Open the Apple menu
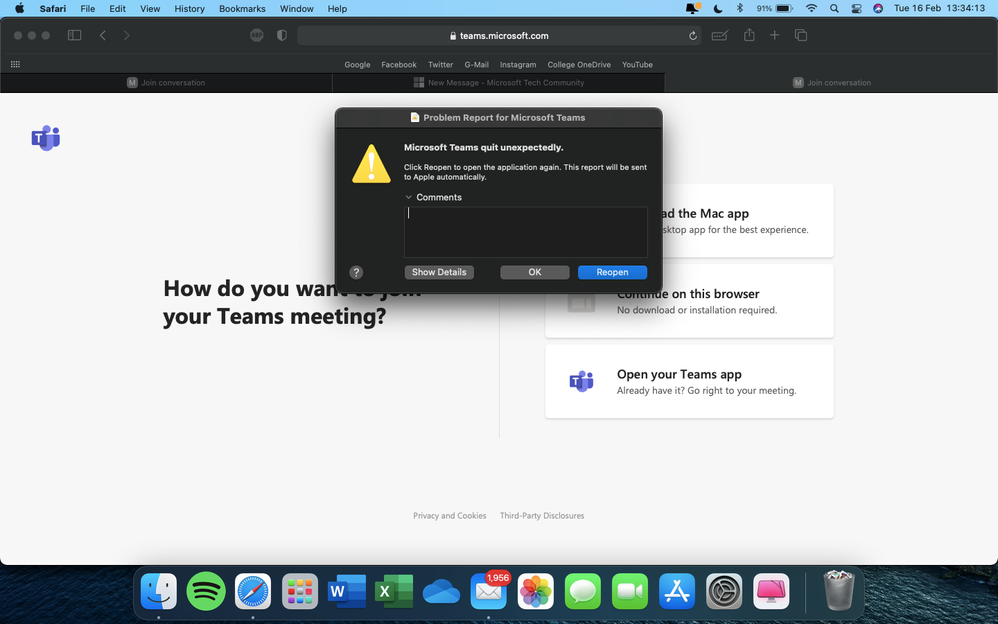The width and height of the screenshot is (998, 624). (x=19, y=8)
